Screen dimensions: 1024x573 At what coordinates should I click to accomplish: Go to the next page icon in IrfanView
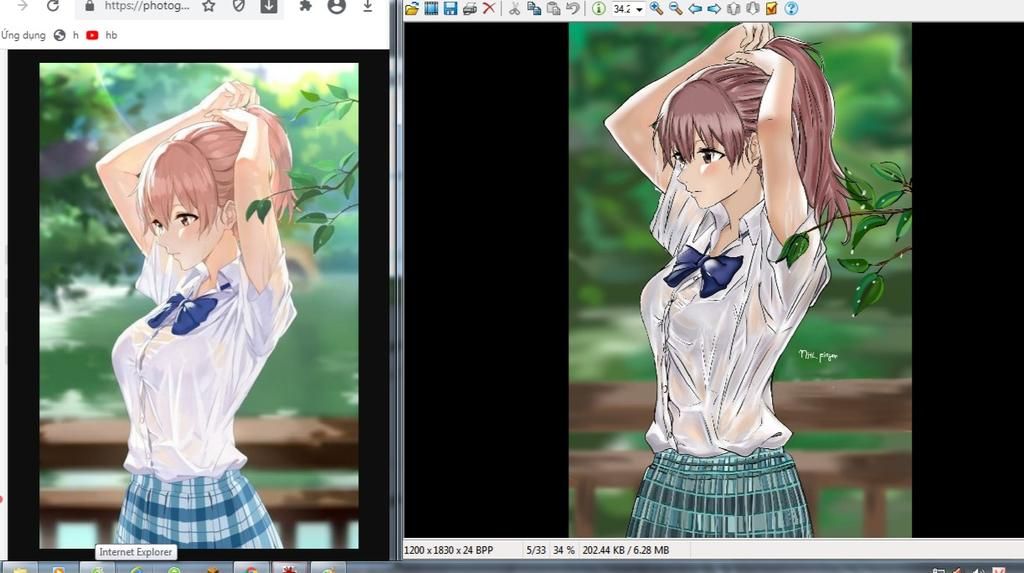752,8
